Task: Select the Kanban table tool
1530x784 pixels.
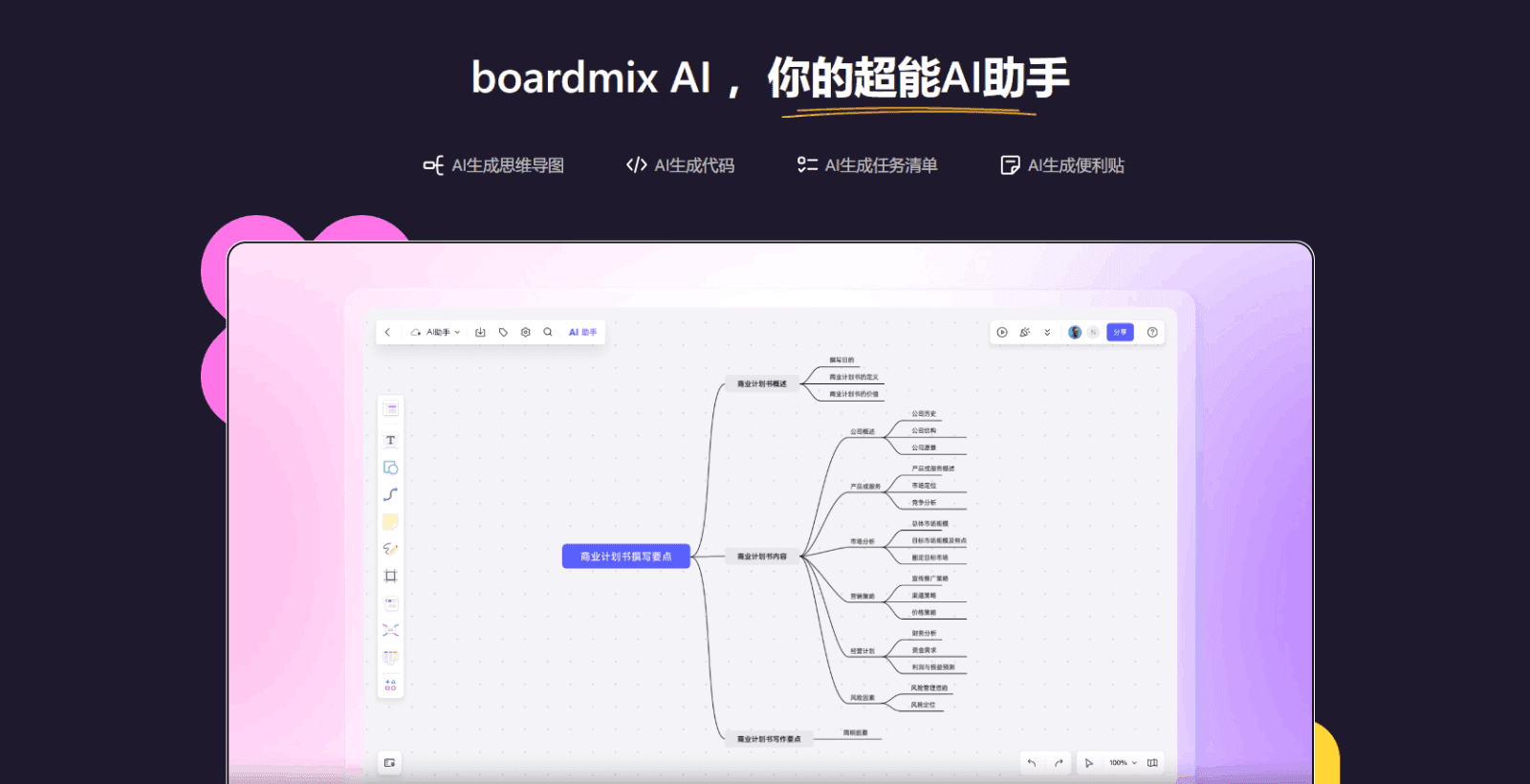Action: point(390,657)
